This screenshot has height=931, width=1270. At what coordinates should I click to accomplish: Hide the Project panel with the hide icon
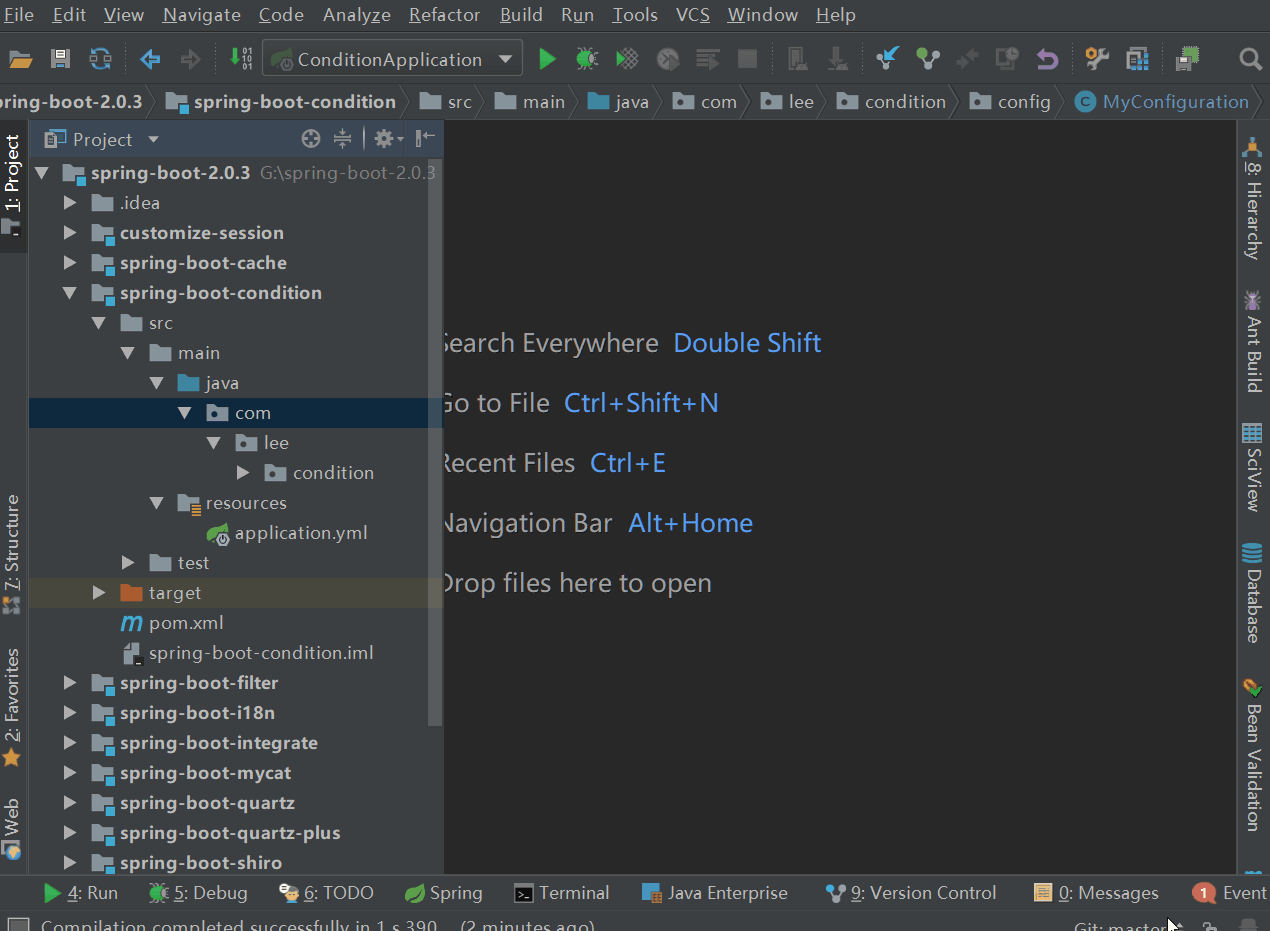pos(425,138)
